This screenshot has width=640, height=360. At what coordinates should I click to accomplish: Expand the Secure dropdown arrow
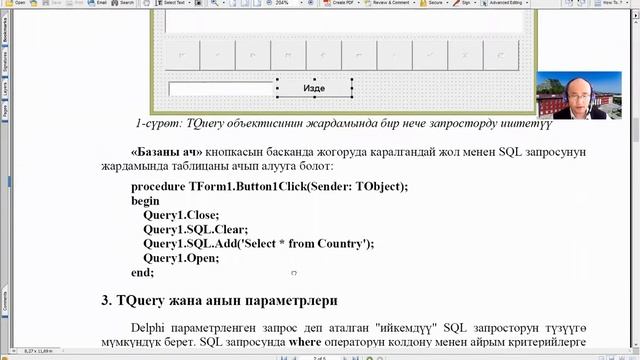click(x=447, y=2)
